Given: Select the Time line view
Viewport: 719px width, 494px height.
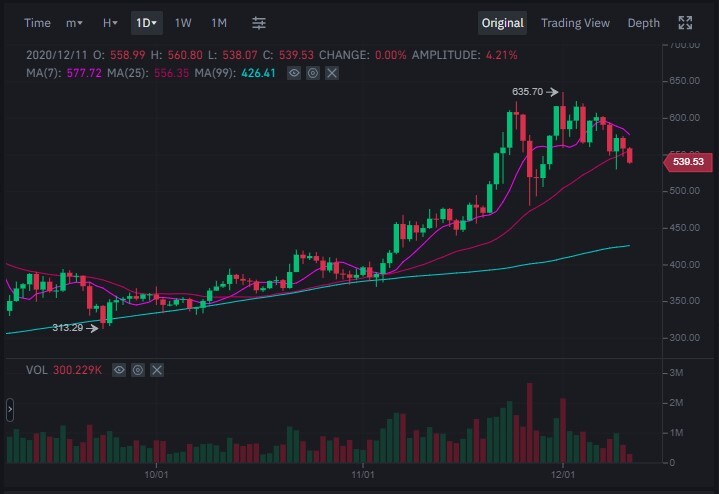Looking at the screenshot, I should click(x=37, y=23).
